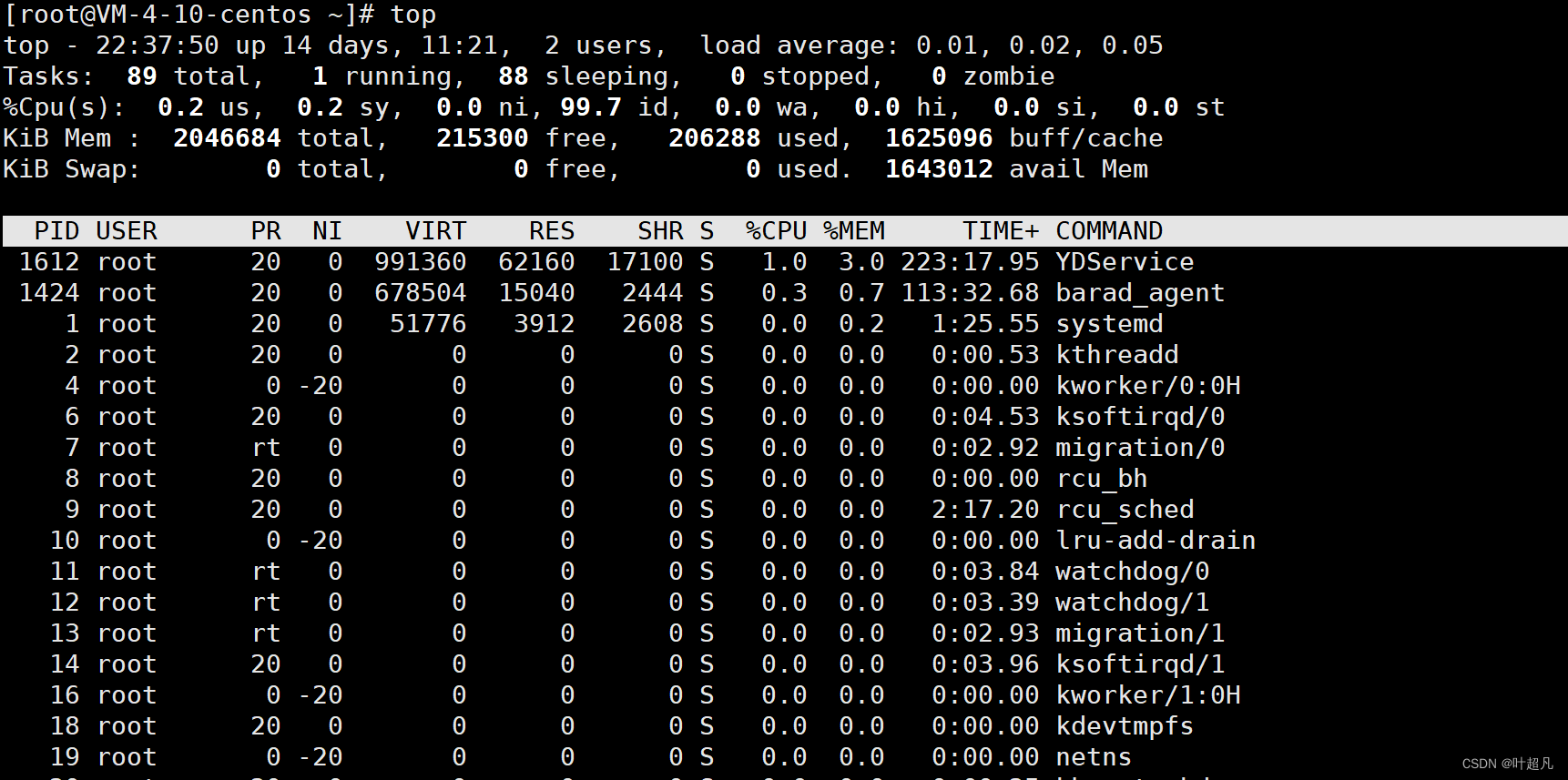This screenshot has height=780, width=1568.
Task: Select the watchdog/1 process name
Action: [x=1133, y=603]
